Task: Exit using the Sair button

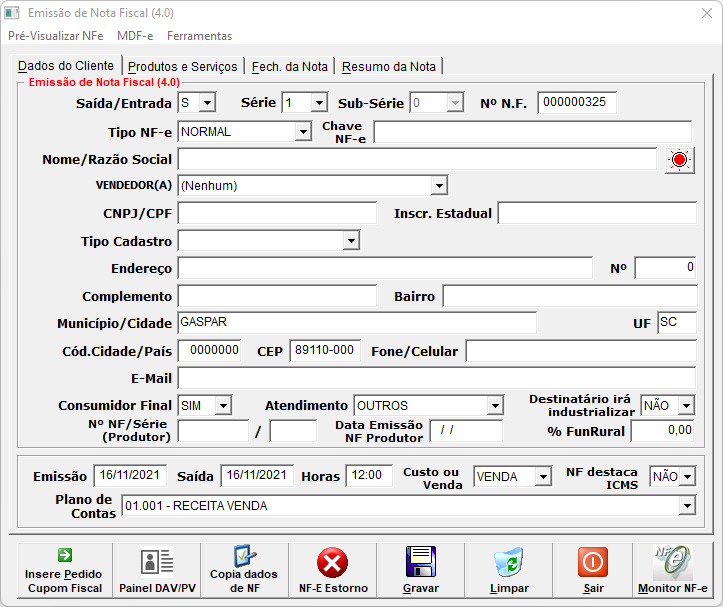Action: pos(593,570)
